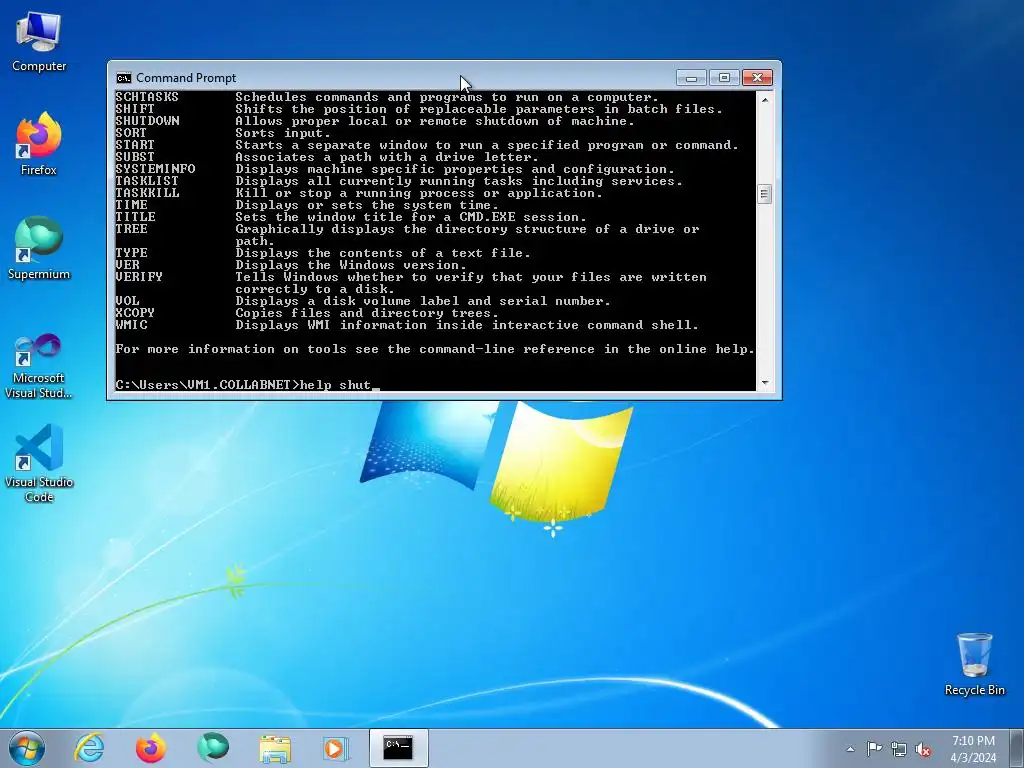
Task: Click the WMIC command text
Action: pyautogui.click(x=131, y=325)
